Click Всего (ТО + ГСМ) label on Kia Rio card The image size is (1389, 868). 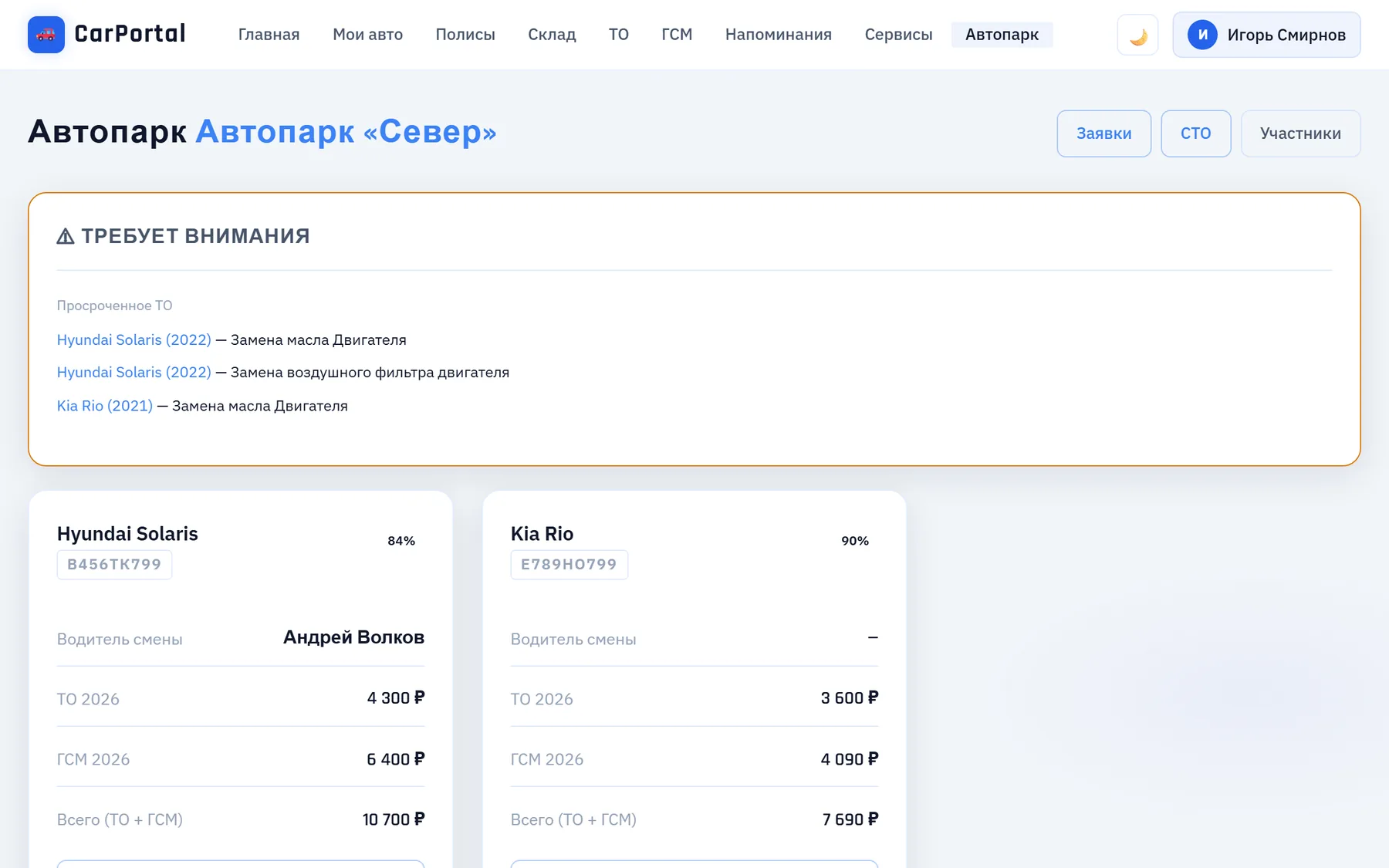tap(573, 819)
